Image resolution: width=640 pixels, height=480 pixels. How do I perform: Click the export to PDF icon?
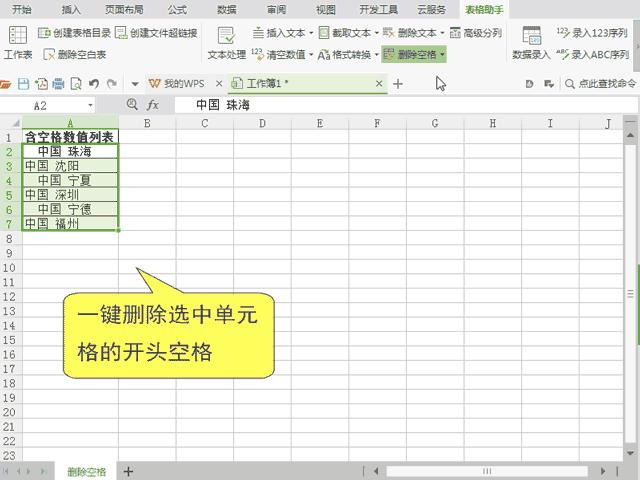coord(41,84)
